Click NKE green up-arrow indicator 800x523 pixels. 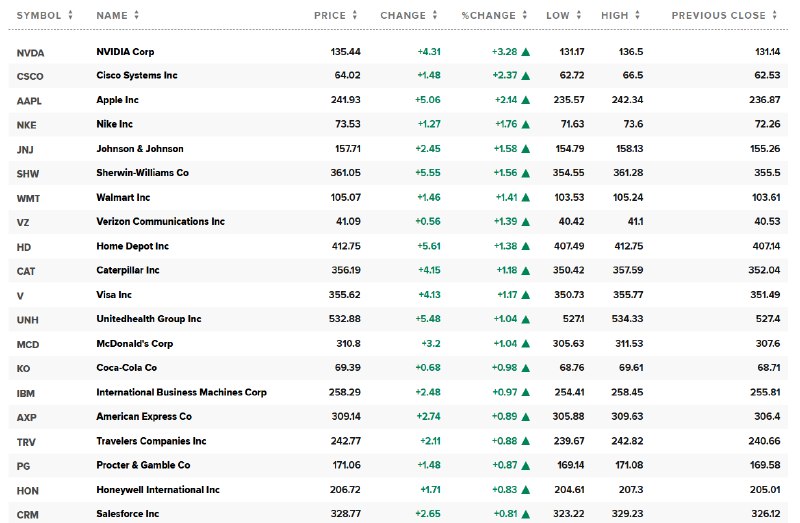click(526, 124)
